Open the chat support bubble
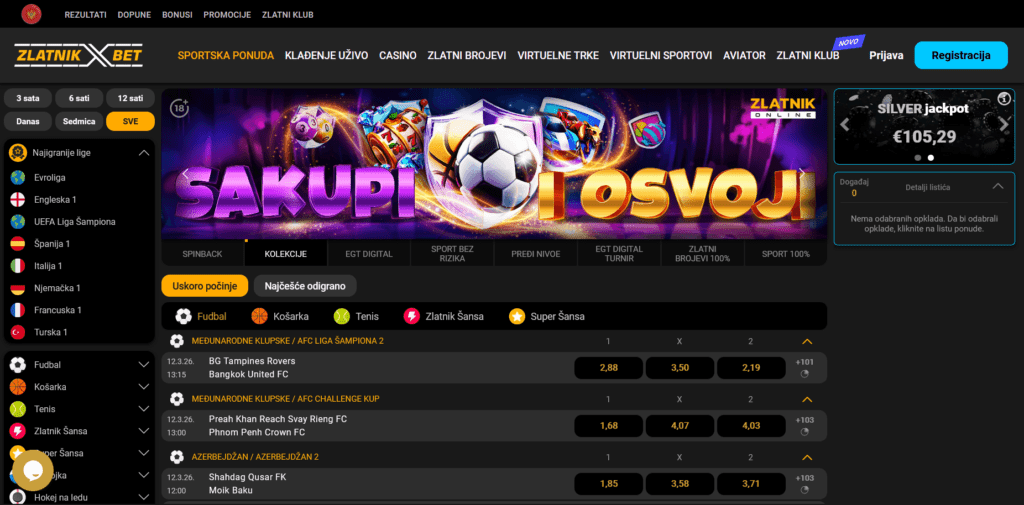The image size is (1024, 505). coord(33,470)
